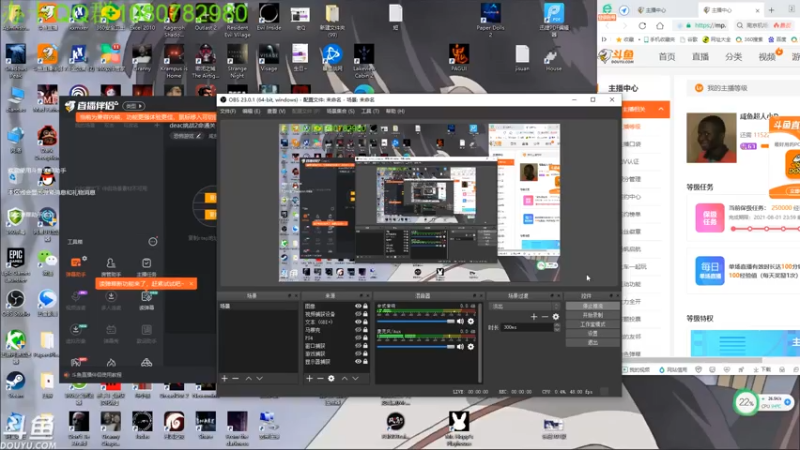Open desktop audio settings gear in mixer
The width and height of the screenshot is (800, 450).
tap(470, 321)
